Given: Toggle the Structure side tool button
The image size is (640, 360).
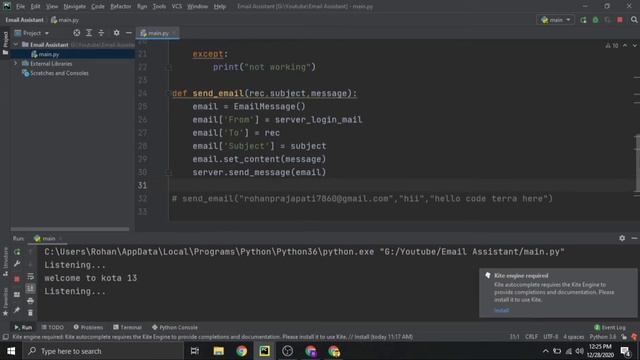Looking at the screenshot, I should click(x=5, y=262).
